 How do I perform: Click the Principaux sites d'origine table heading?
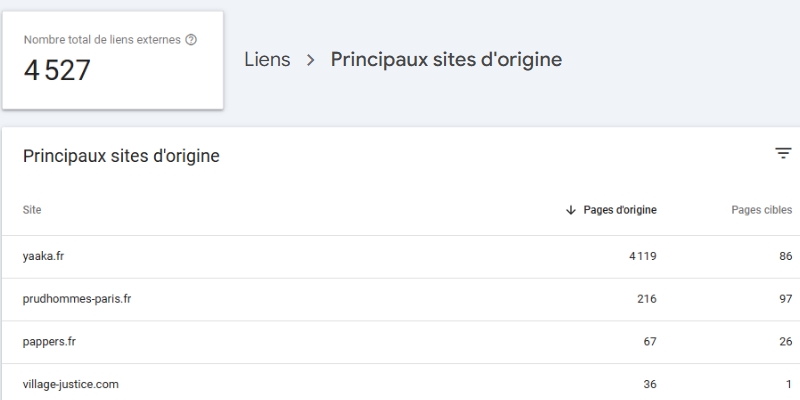(x=121, y=156)
